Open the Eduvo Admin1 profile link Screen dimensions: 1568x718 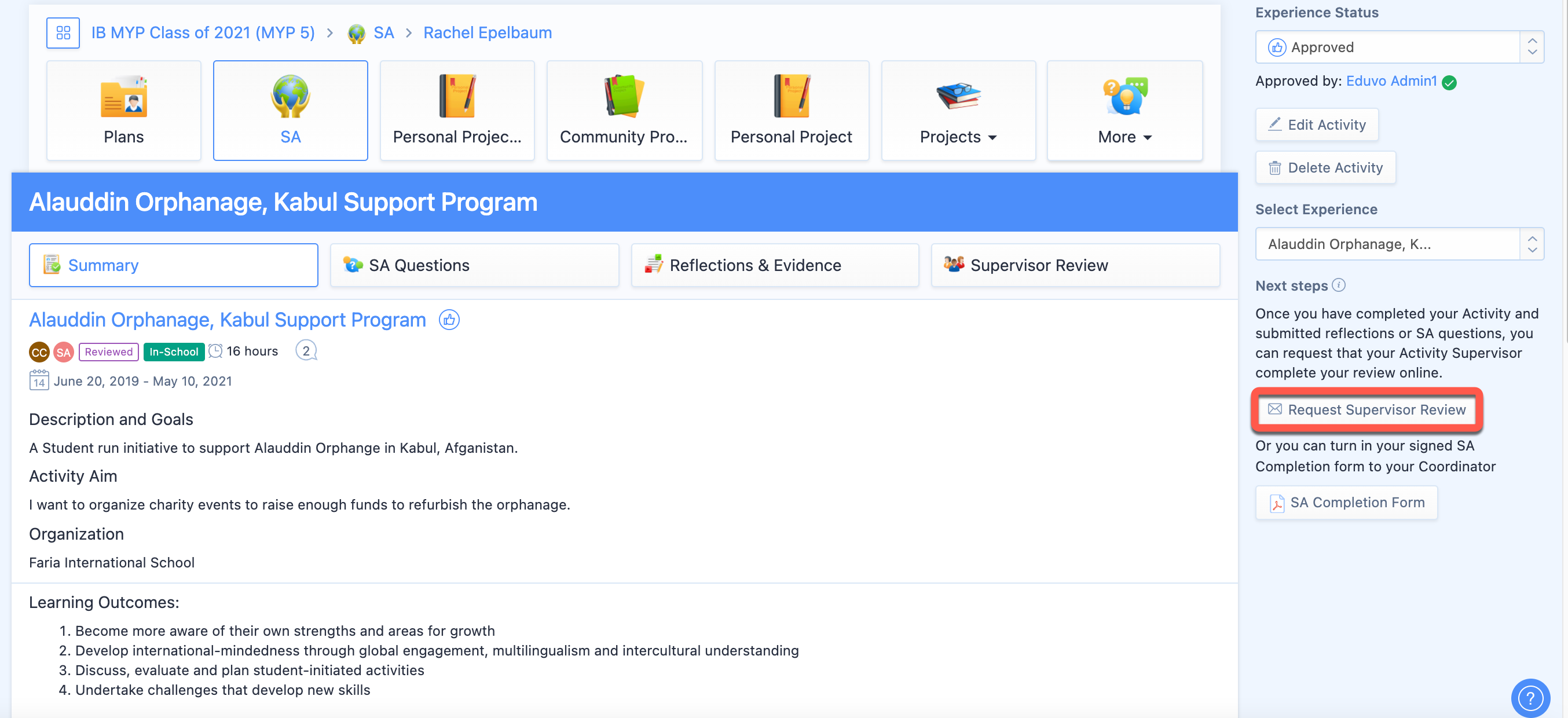click(x=1391, y=81)
